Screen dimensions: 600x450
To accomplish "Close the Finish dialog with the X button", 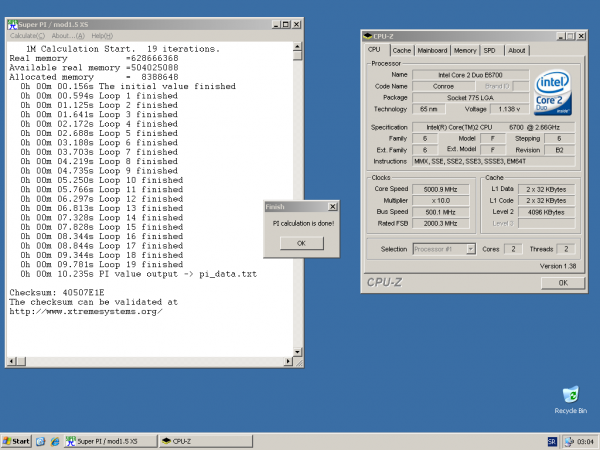I will 333,207.
